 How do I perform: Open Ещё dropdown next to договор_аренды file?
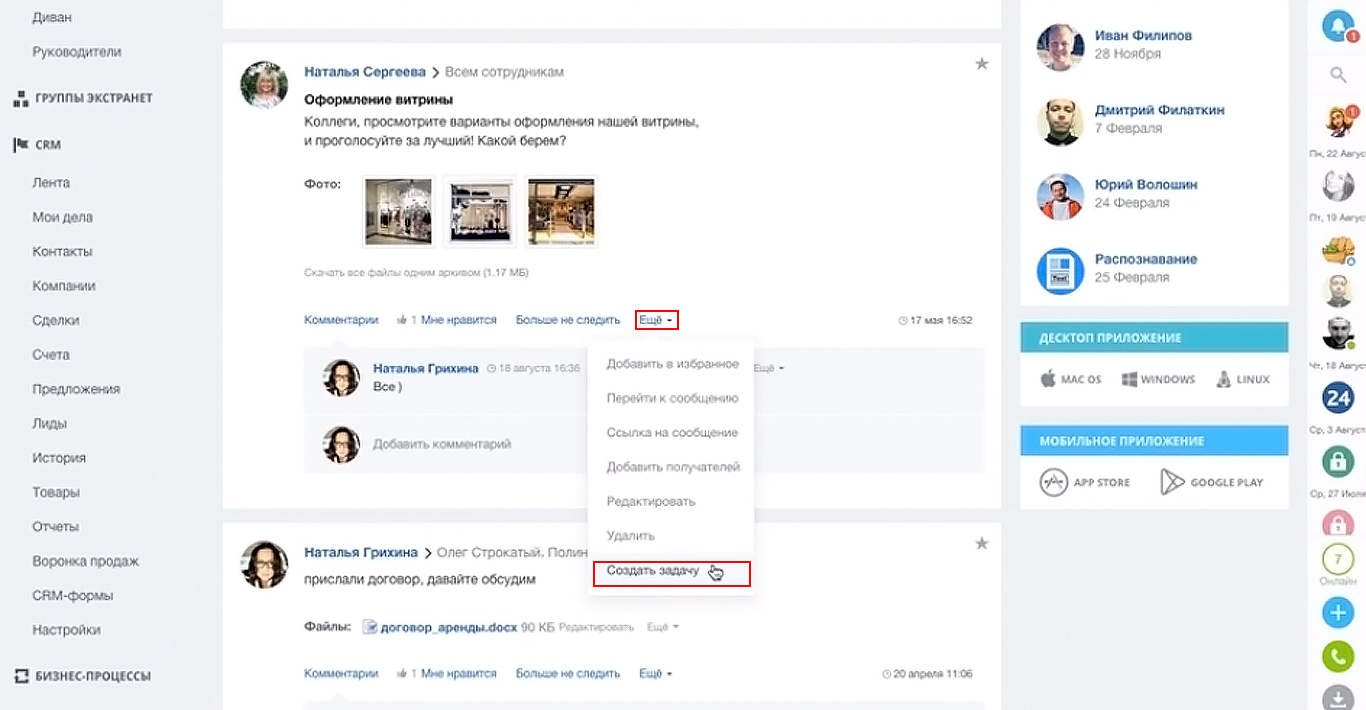click(x=662, y=627)
